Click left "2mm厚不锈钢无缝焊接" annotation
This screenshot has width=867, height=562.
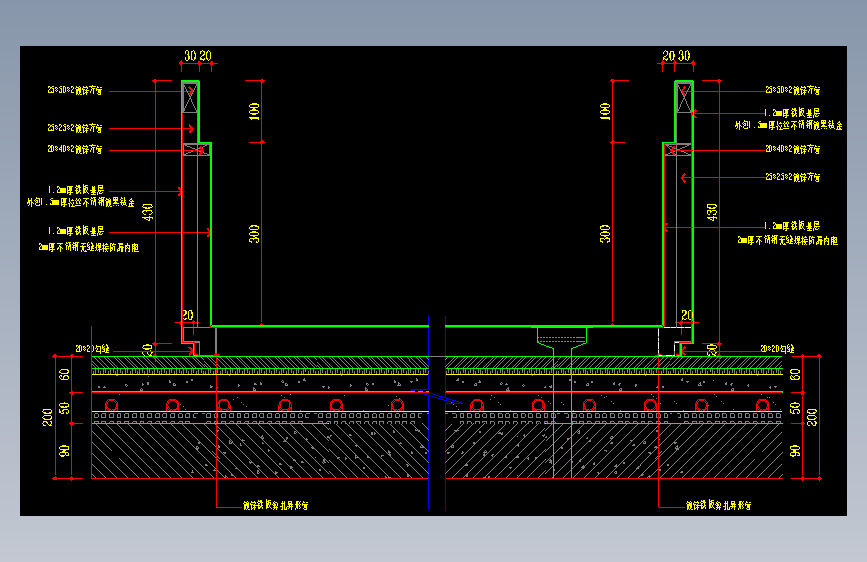(88, 247)
